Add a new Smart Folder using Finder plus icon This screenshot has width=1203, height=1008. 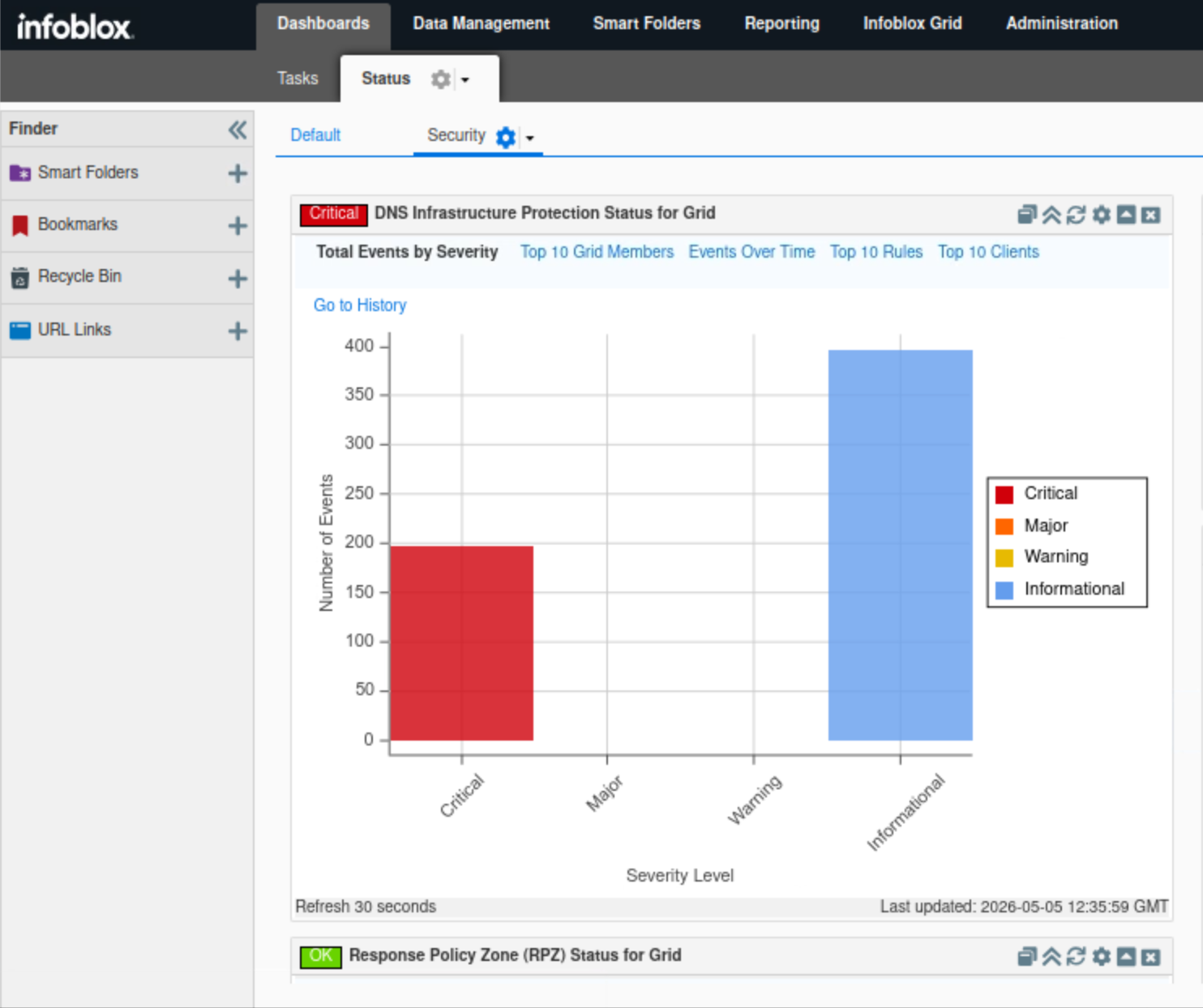coord(238,173)
